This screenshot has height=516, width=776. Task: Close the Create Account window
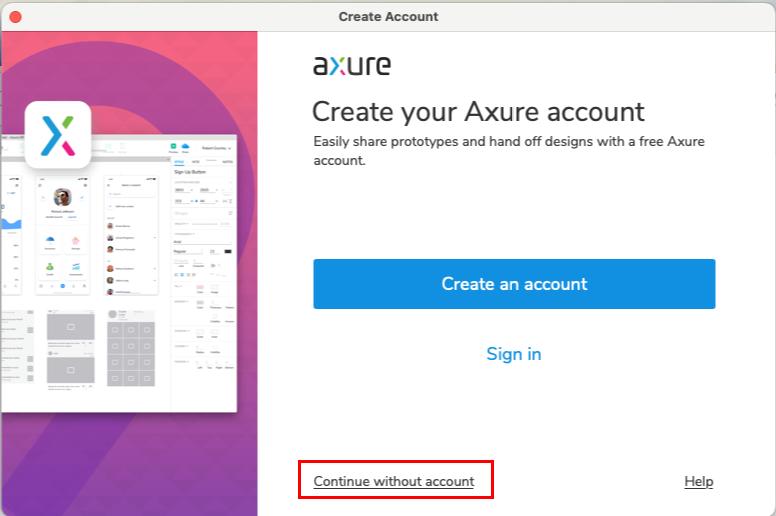pos(15,16)
